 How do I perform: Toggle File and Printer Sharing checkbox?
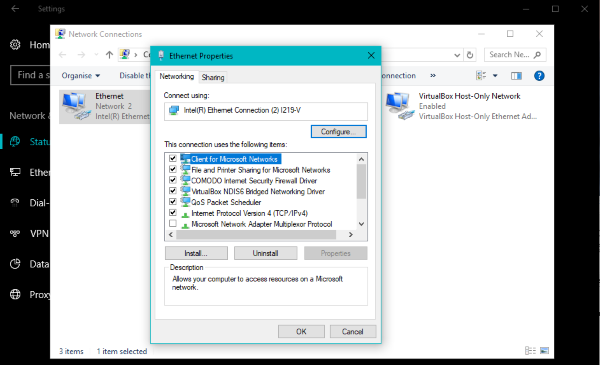coord(173,169)
